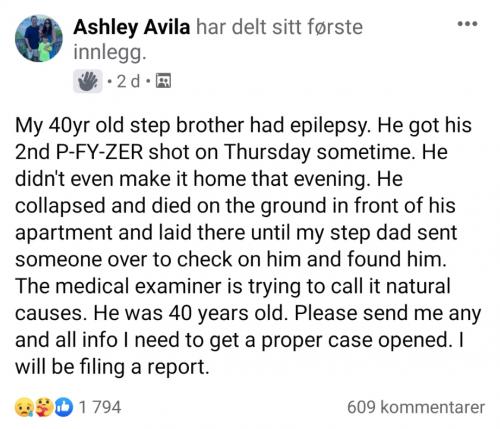Open the 609 kommentarer comments link
This screenshot has width=500, height=429.
pos(416,407)
